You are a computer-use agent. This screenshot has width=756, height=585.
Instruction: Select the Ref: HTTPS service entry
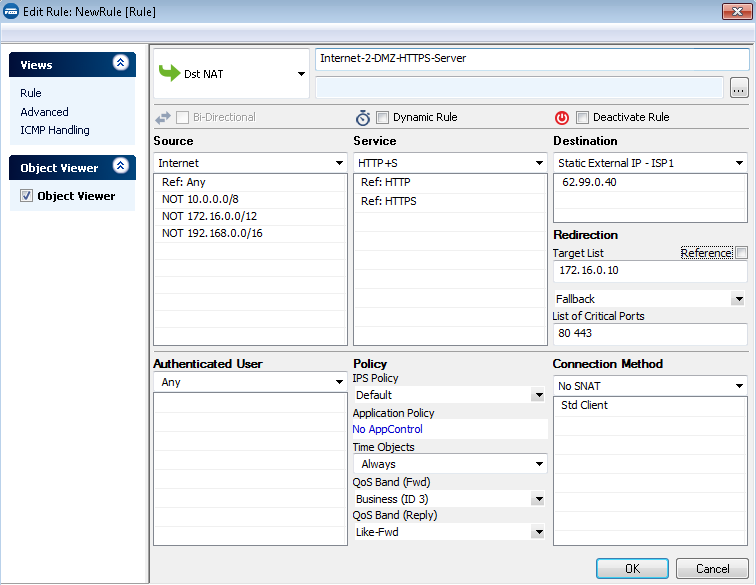click(450, 202)
